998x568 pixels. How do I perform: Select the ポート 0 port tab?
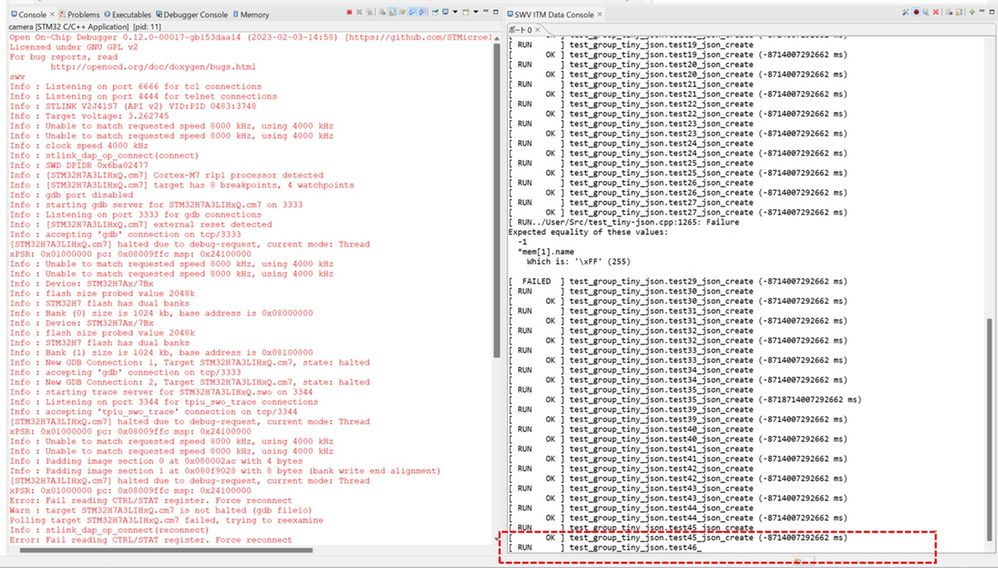coord(519,30)
